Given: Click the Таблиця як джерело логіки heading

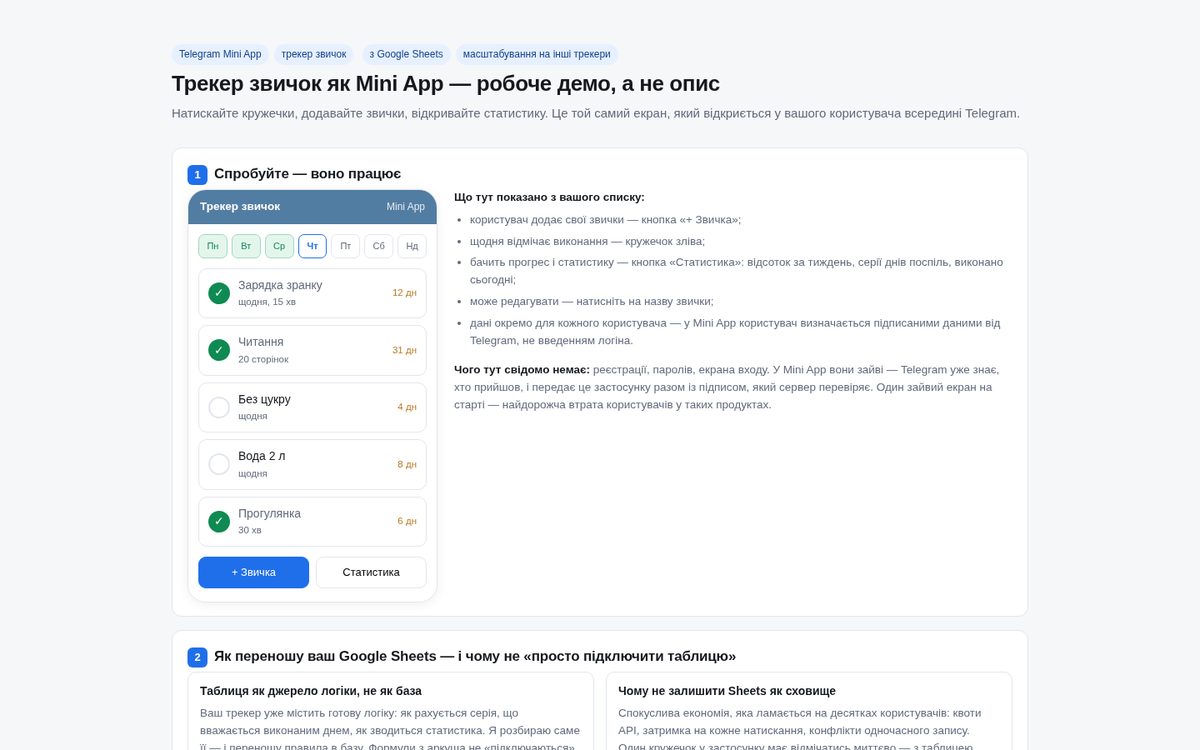Looking at the screenshot, I should (x=311, y=691).
